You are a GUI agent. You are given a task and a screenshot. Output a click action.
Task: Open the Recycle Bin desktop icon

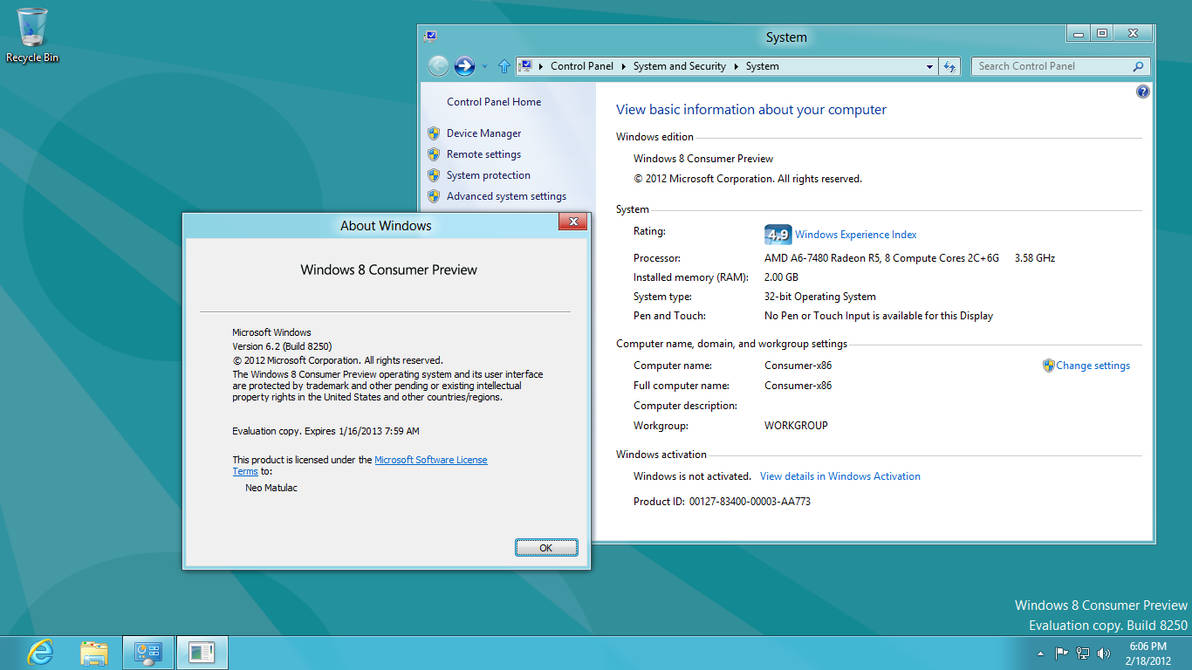32,36
